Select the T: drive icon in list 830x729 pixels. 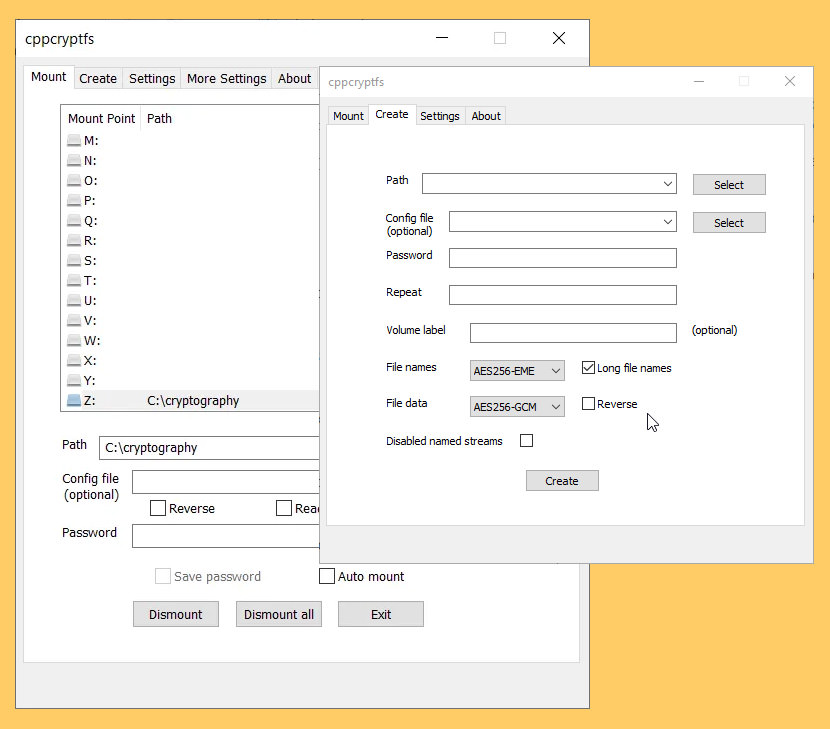(74, 281)
